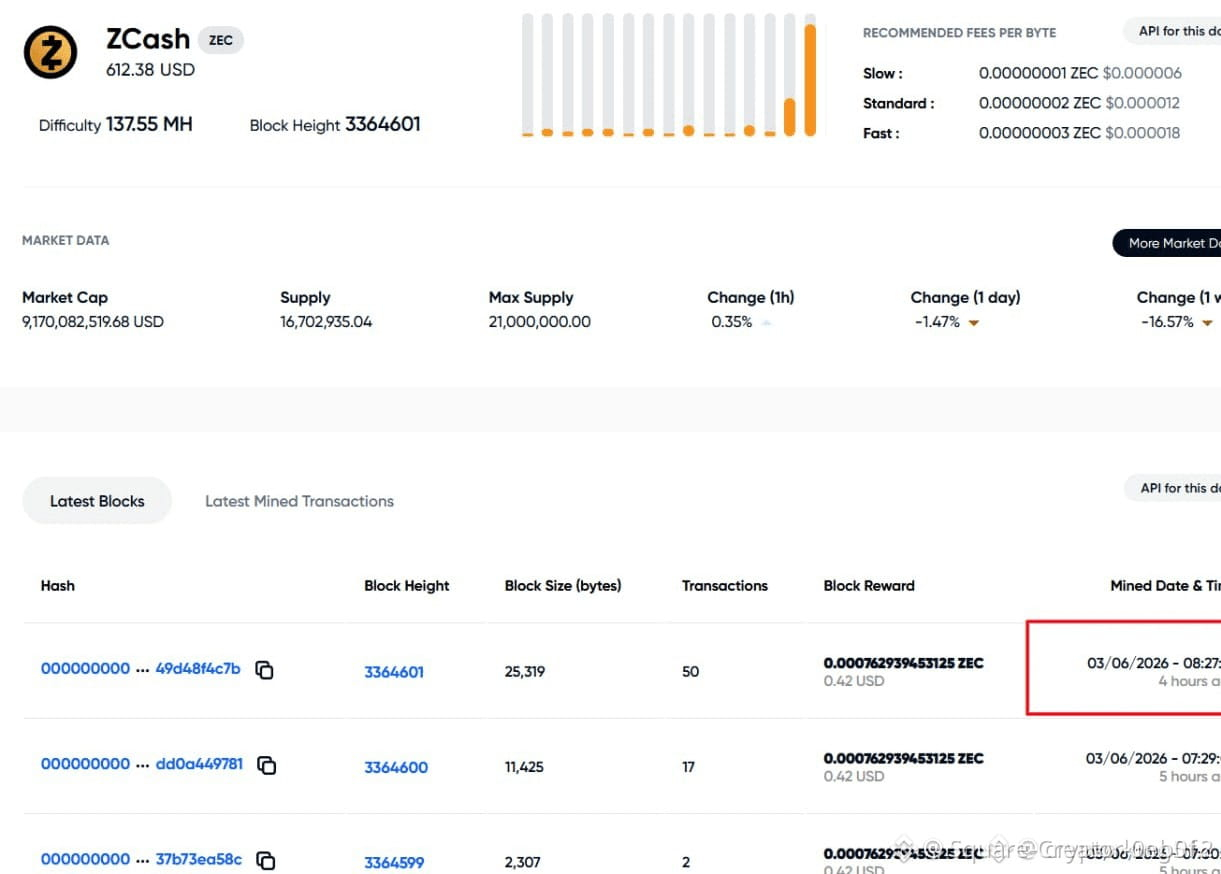Click the Block Reward column header
1221x874 pixels.
point(869,586)
